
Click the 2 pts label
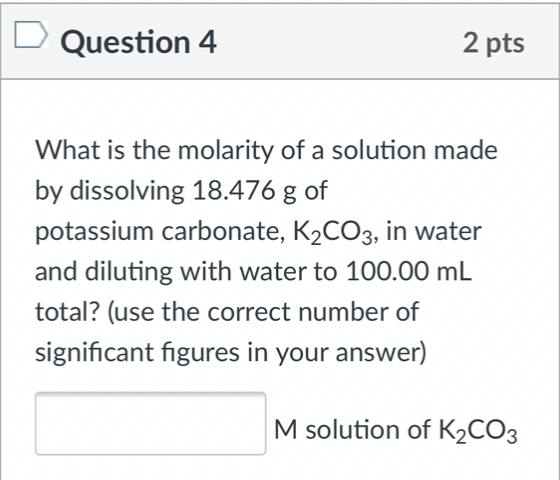tap(494, 43)
